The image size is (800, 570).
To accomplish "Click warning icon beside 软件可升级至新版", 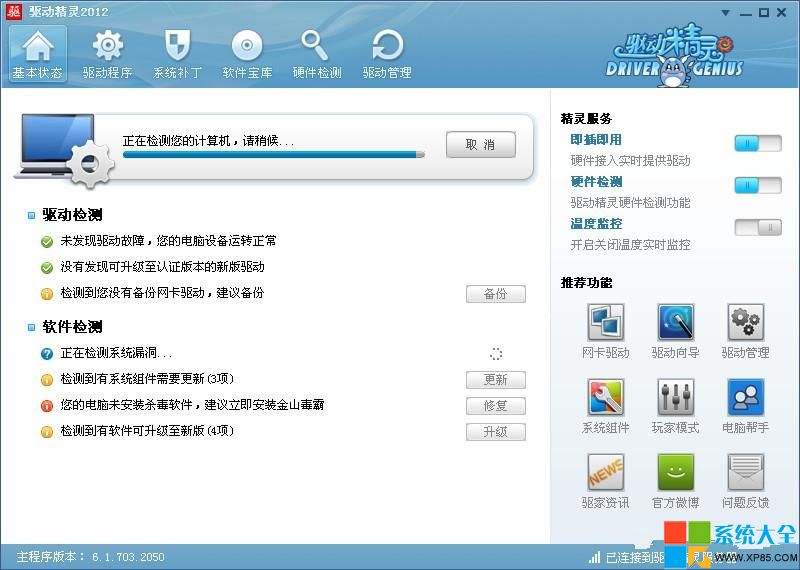I will point(47,432).
